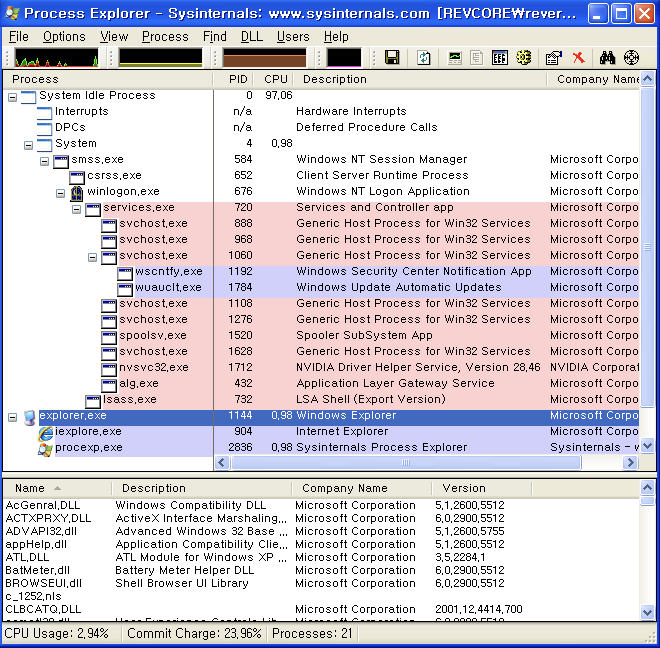Click the Refresh Now toolbar icon
This screenshot has height=648, width=660.
(x=423, y=57)
